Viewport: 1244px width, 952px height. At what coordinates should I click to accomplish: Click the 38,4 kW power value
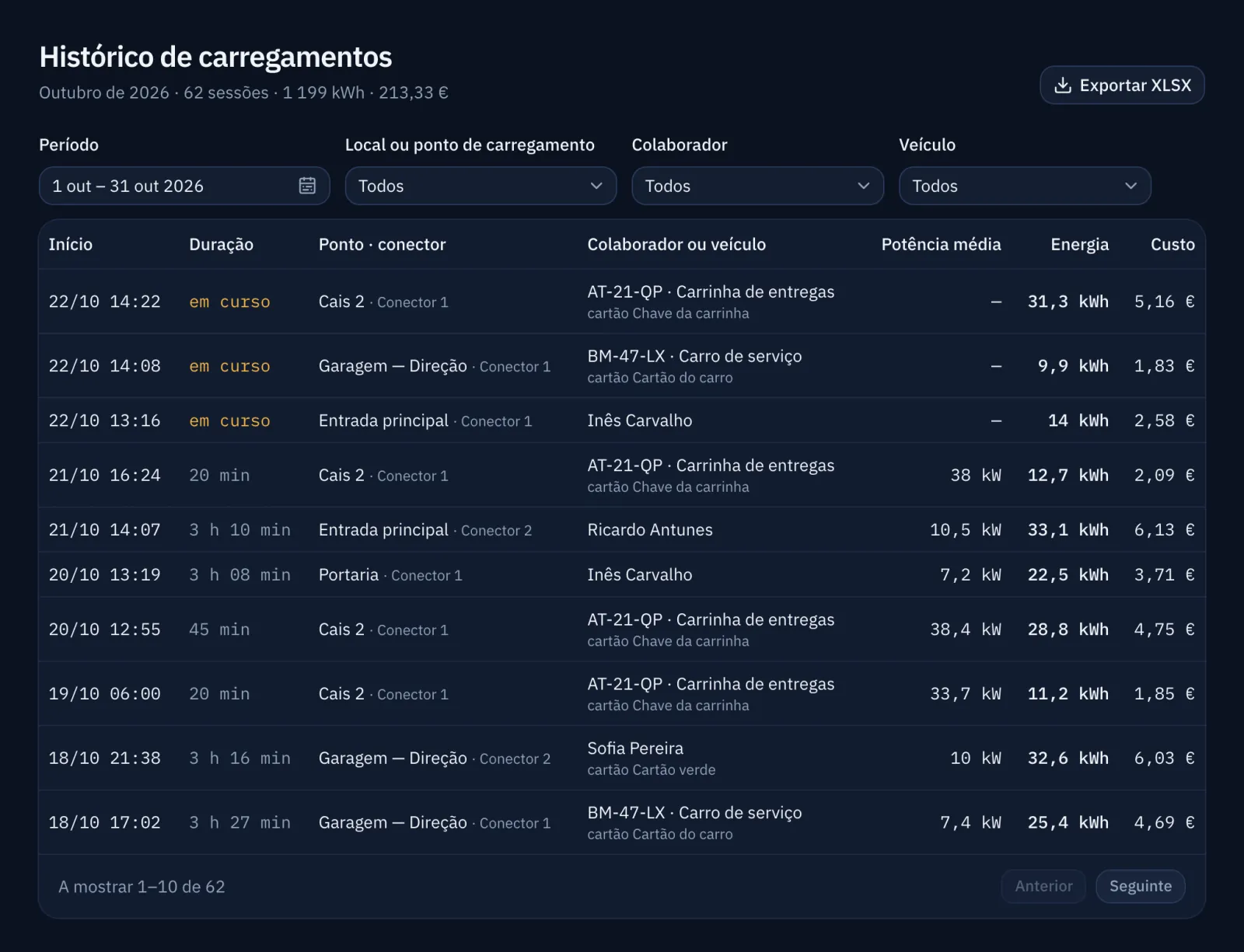coord(966,629)
